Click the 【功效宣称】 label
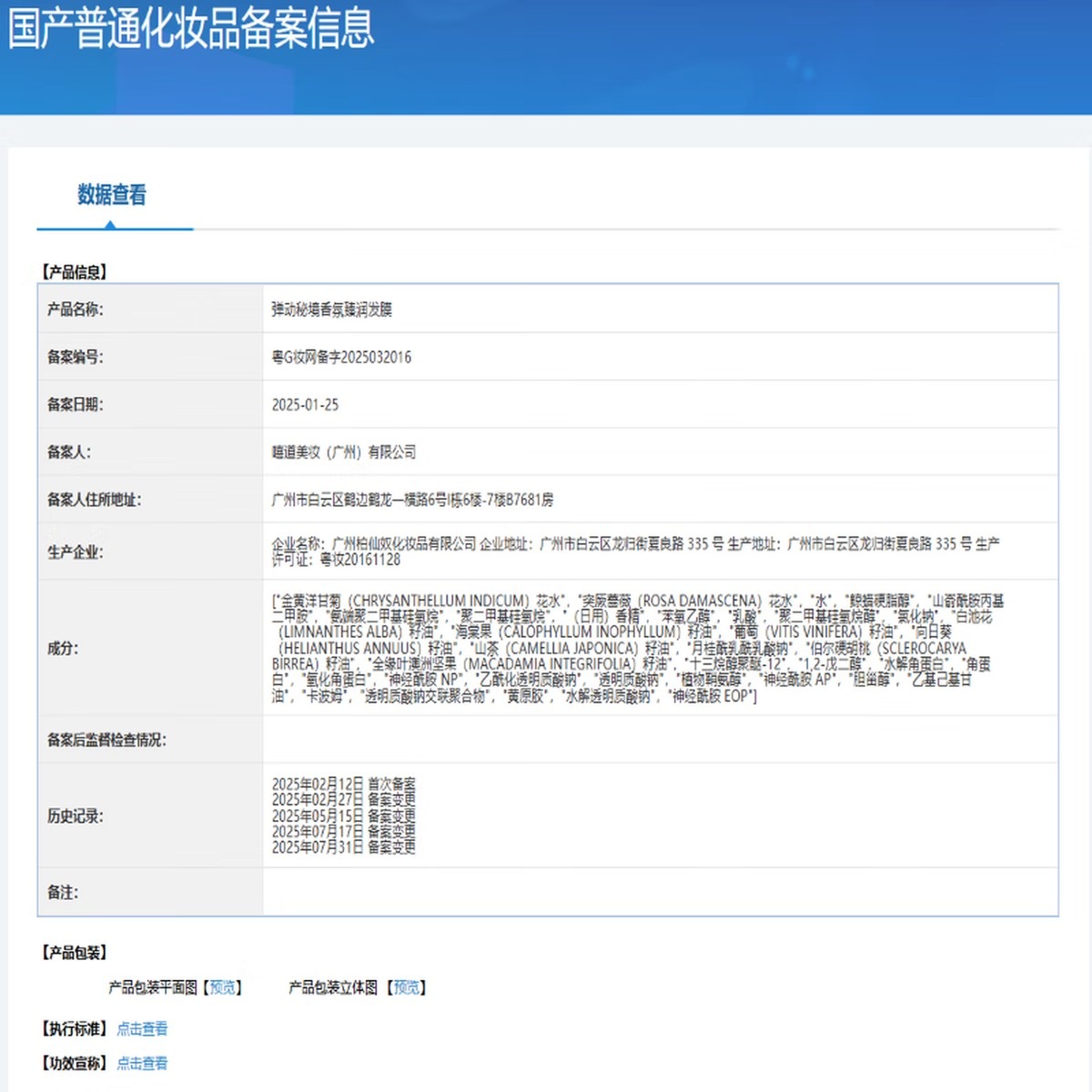 pos(75,1063)
